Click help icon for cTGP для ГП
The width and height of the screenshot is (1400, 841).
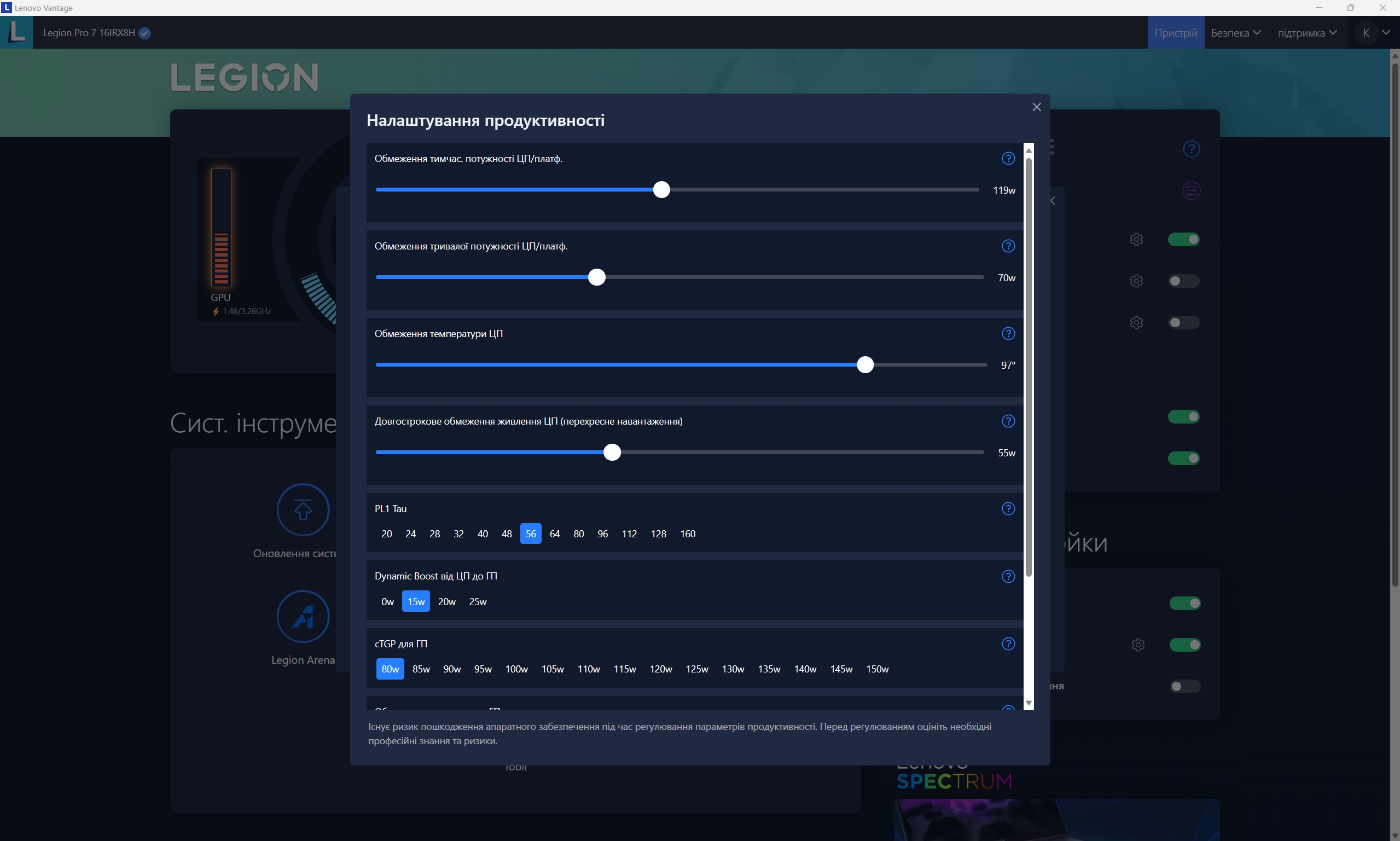[x=1008, y=644]
